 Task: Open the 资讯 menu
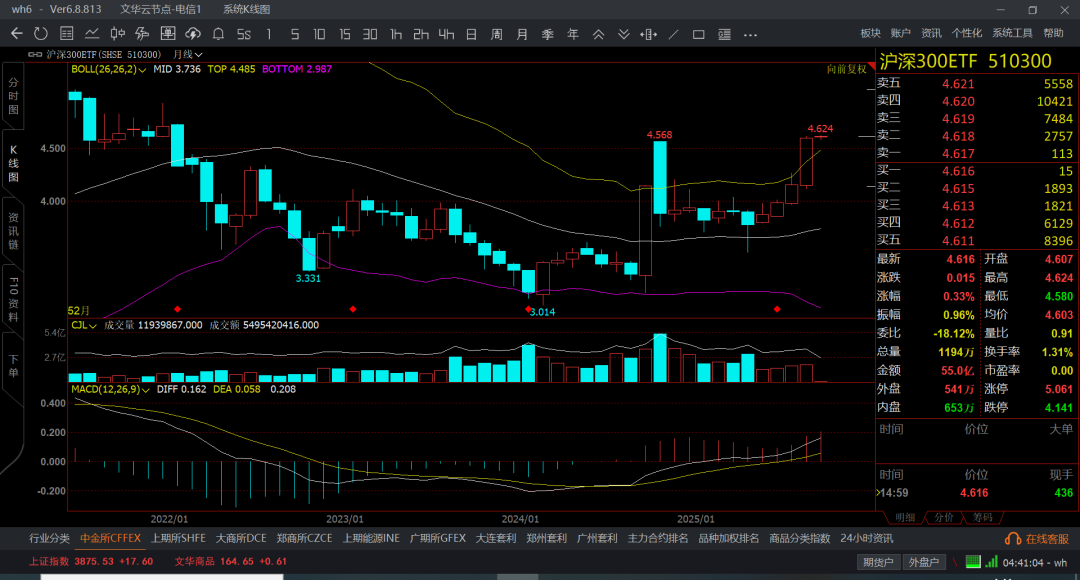point(931,33)
